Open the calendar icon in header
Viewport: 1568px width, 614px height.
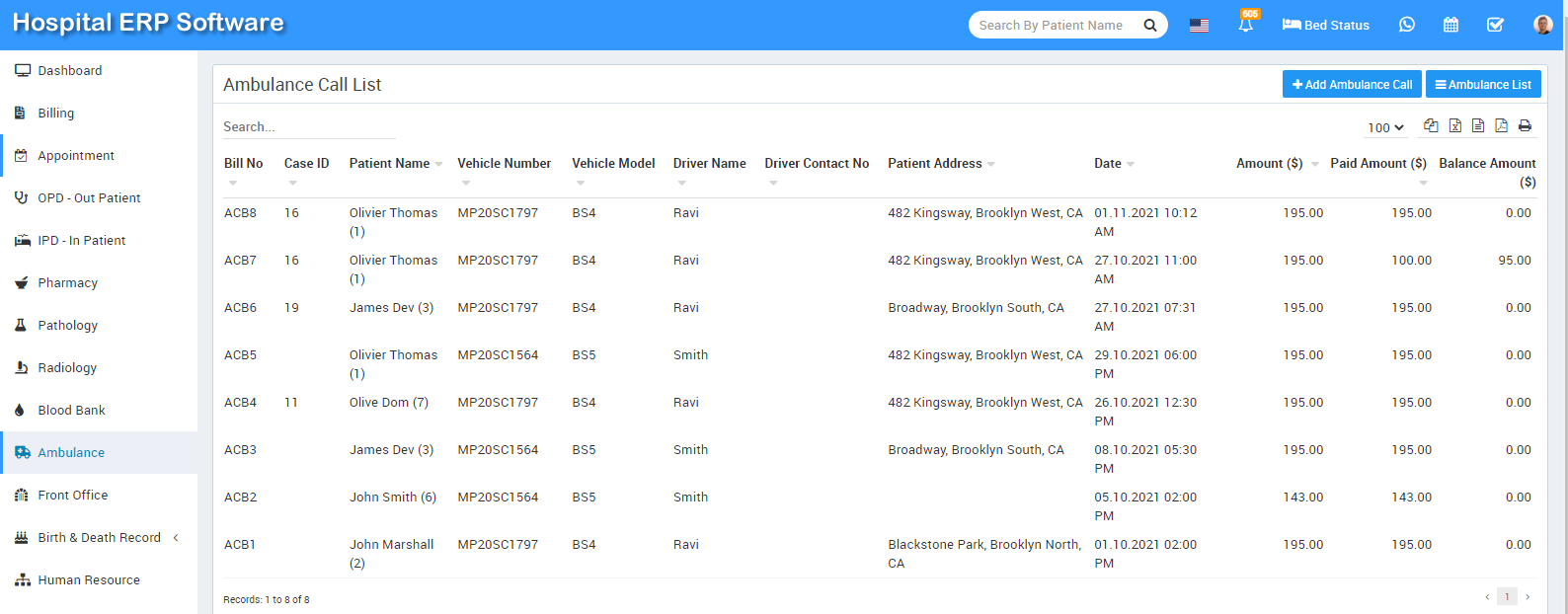1450,25
